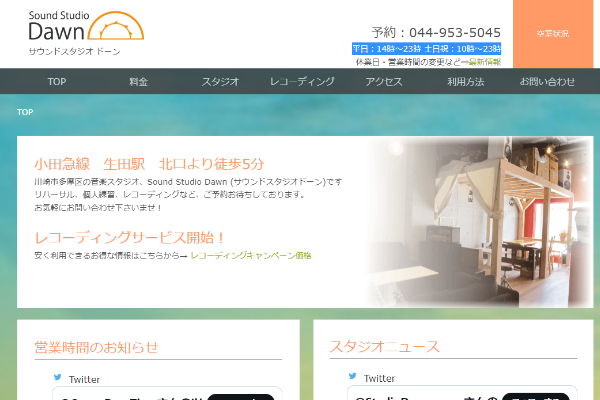Open the TOP navigation menu item

57,82
